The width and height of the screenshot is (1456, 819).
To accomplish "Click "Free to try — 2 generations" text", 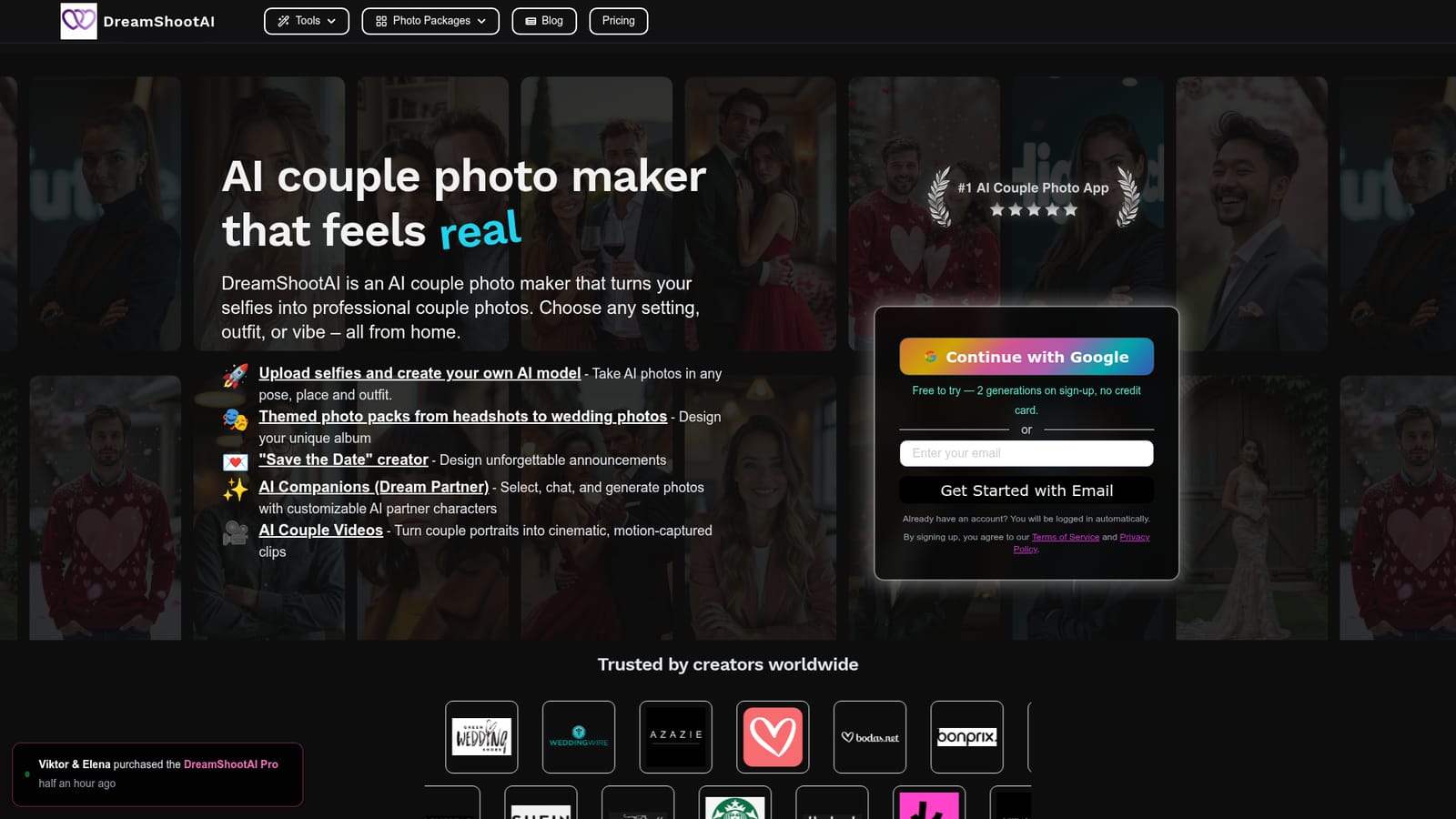I will click(1026, 400).
